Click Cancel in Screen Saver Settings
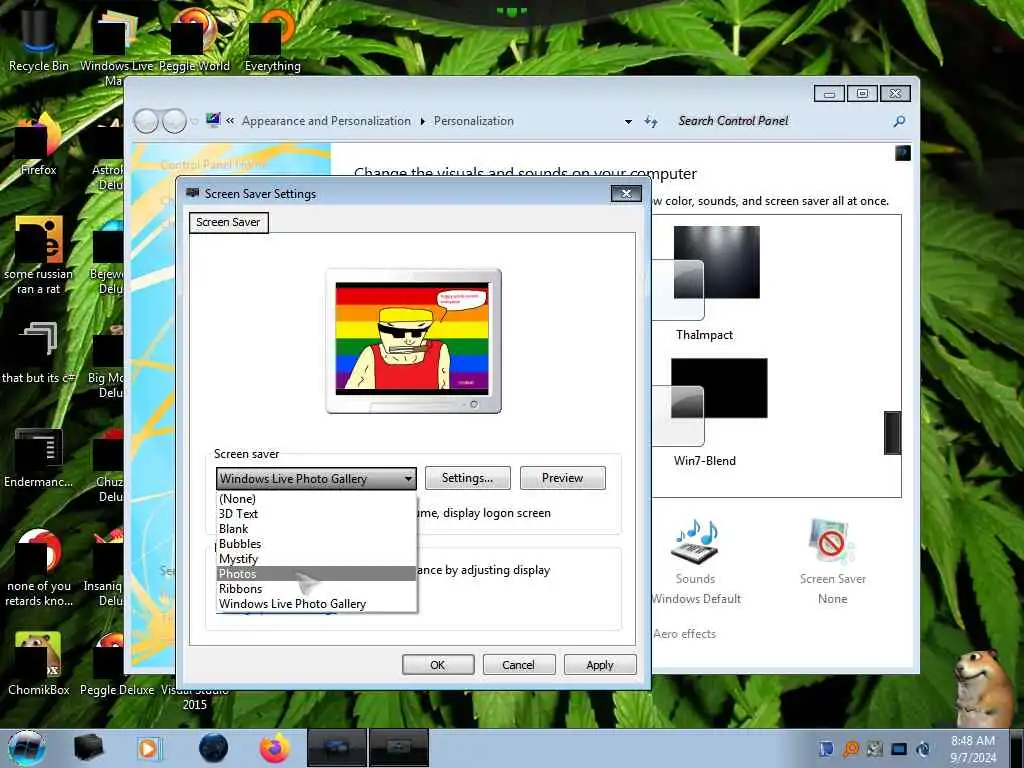 click(x=519, y=665)
